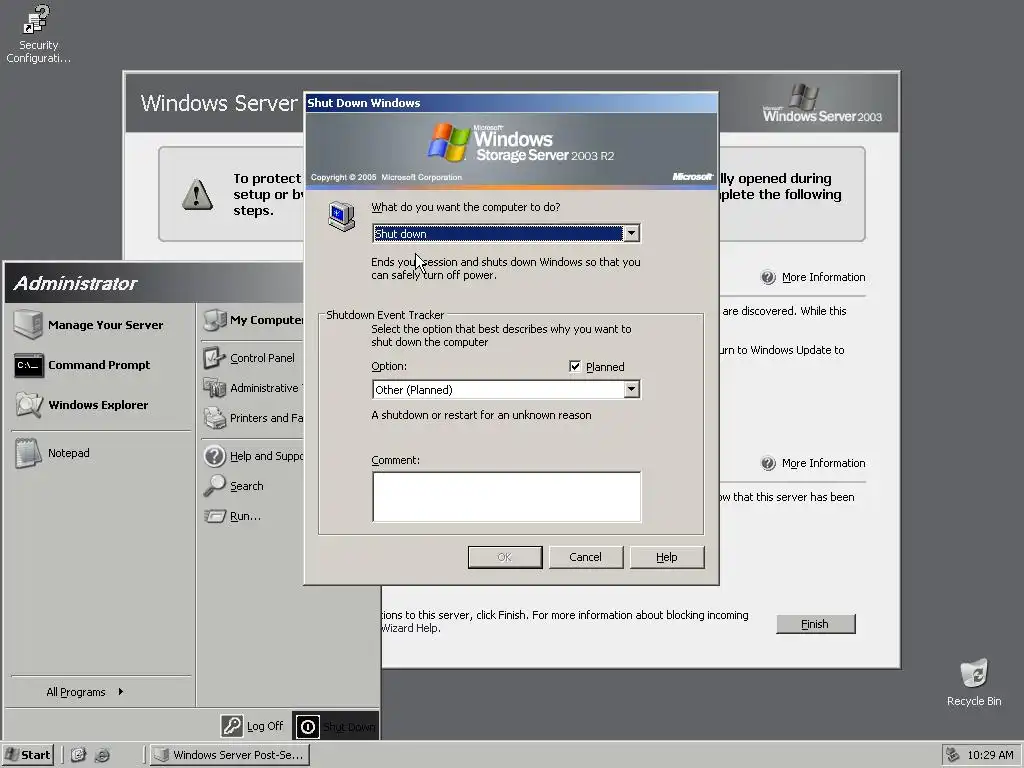Image resolution: width=1024 pixels, height=768 pixels.
Task: Click the Log Off key icon
Action: 232,726
